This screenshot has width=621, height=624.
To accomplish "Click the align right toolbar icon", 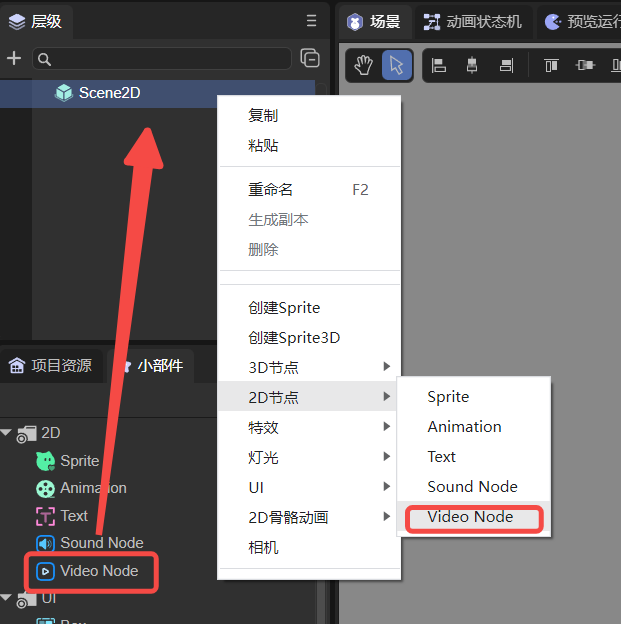I will (x=505, y=65).
